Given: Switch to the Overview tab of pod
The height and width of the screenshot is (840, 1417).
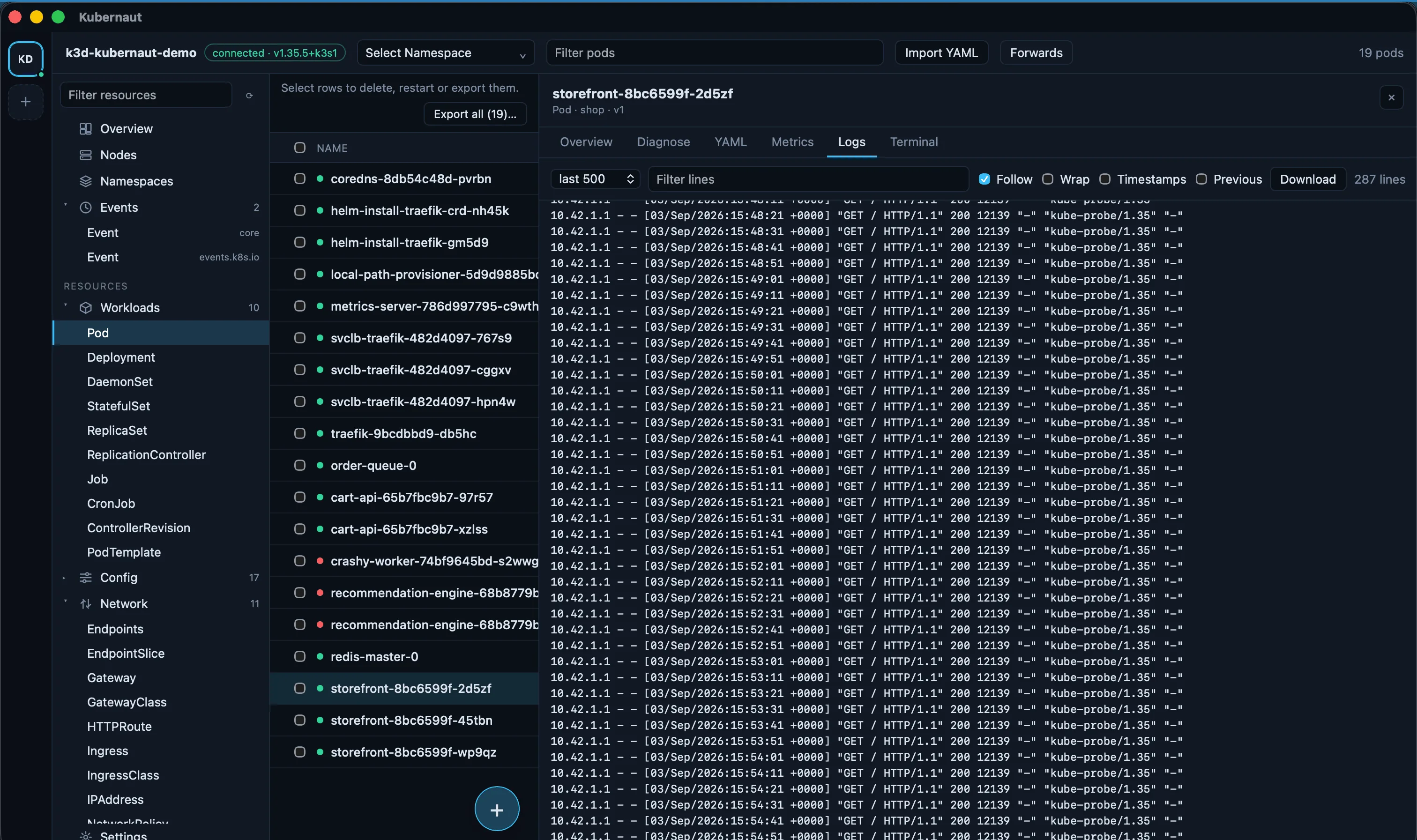Looking at the screenshot, I should coord(586,142).
